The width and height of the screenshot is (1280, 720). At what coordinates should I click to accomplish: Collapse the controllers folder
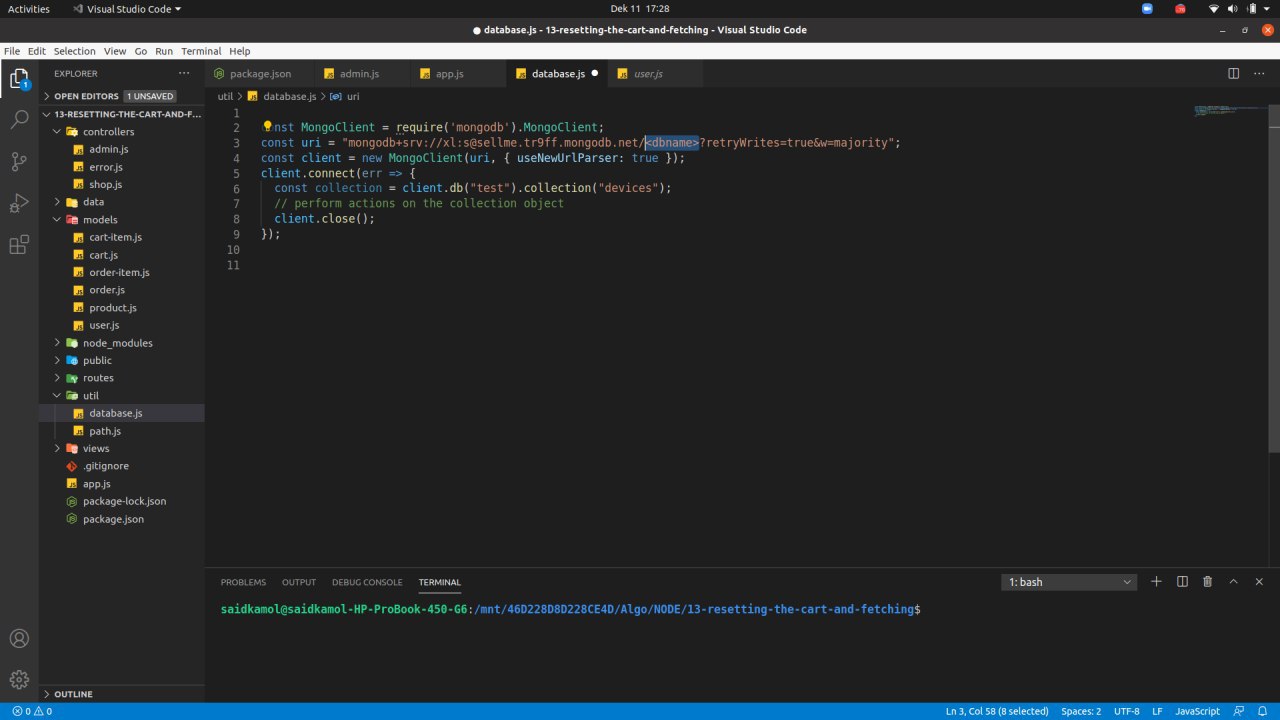108,132
